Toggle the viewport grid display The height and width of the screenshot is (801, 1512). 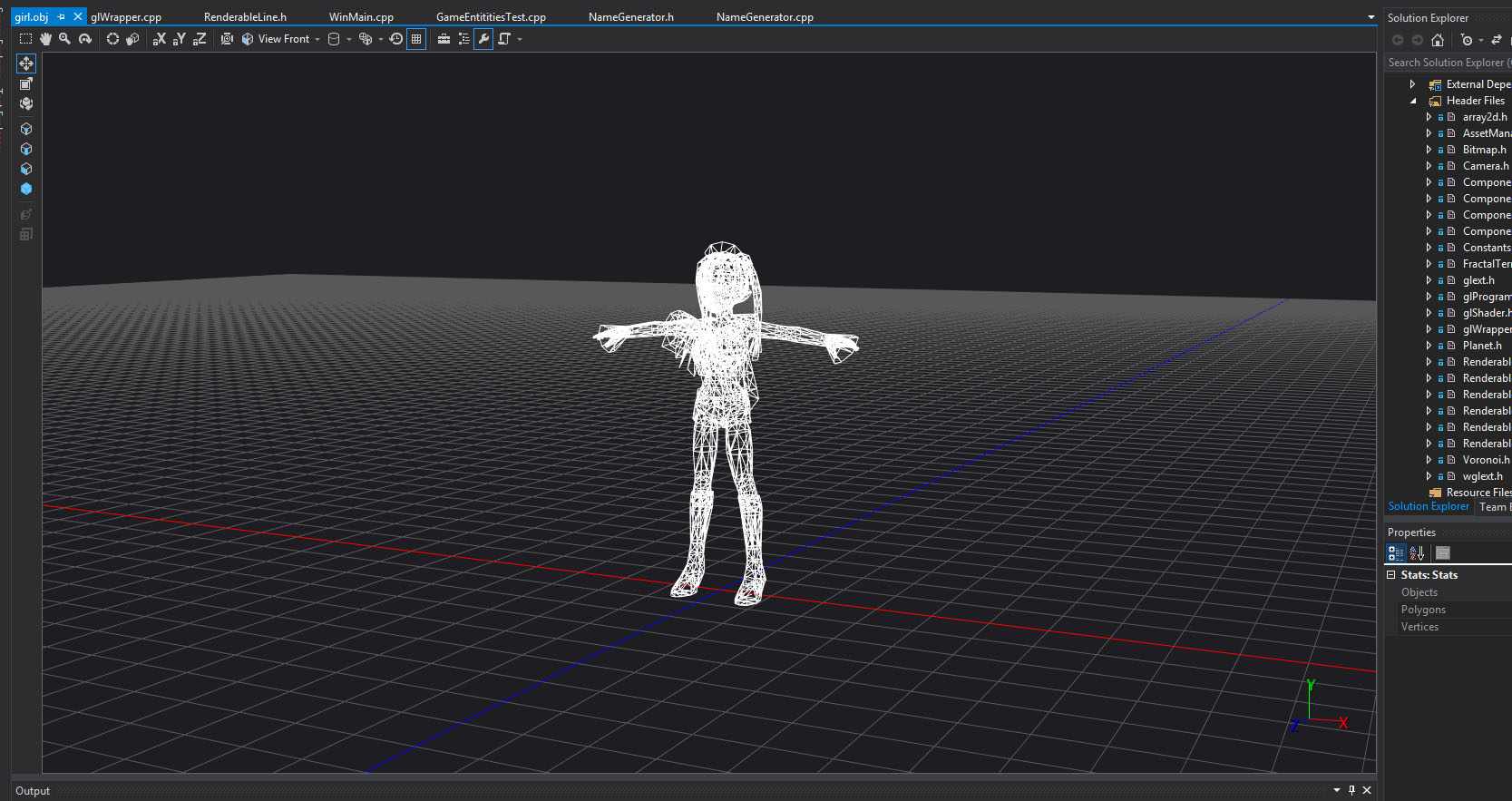point(416,39)
